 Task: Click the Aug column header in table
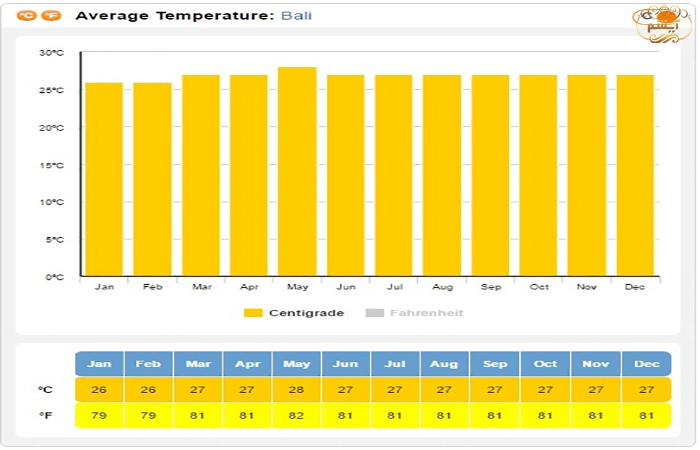coord(444,364)
